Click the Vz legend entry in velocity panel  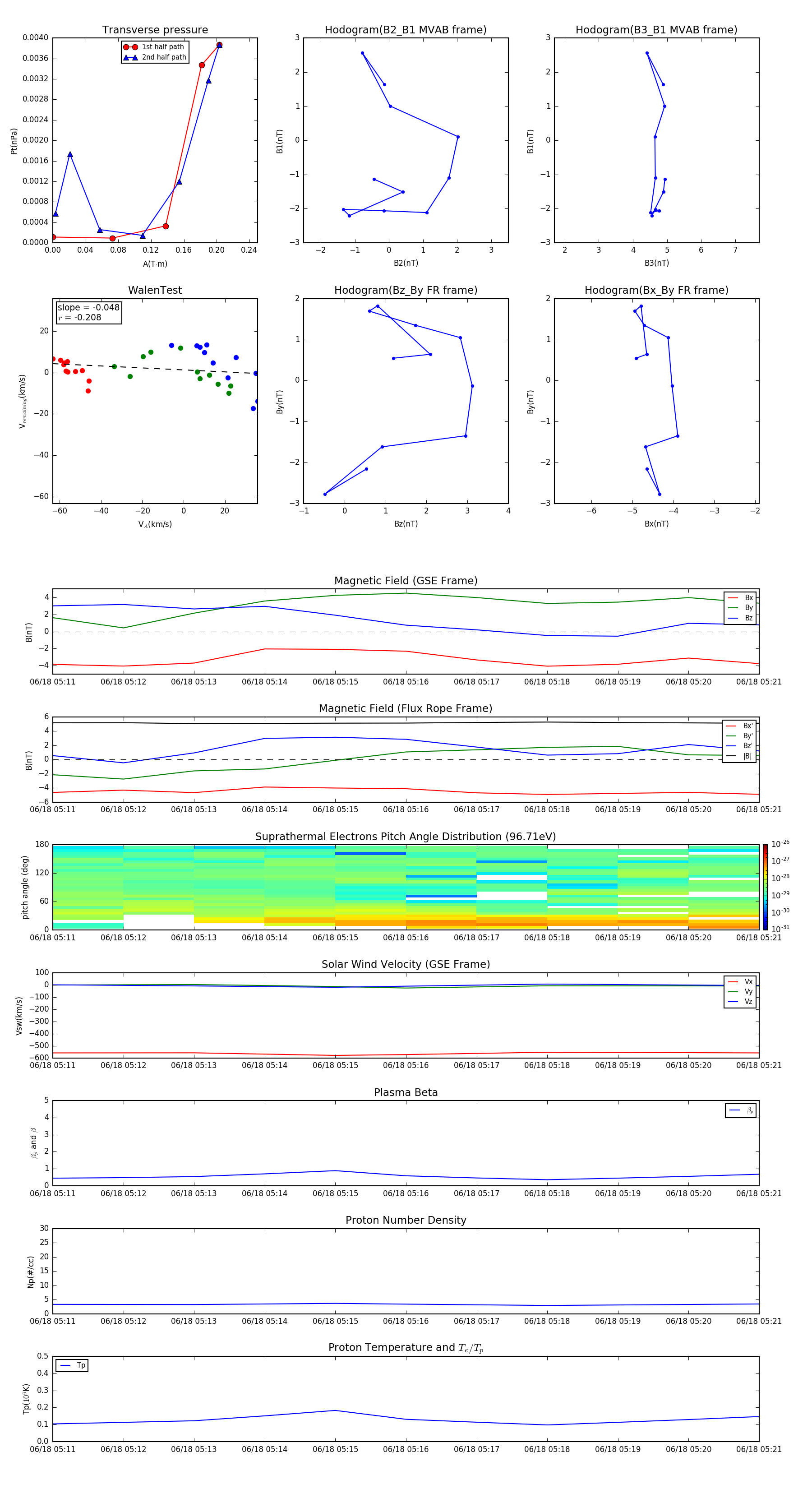click(x=741, y=1002)
